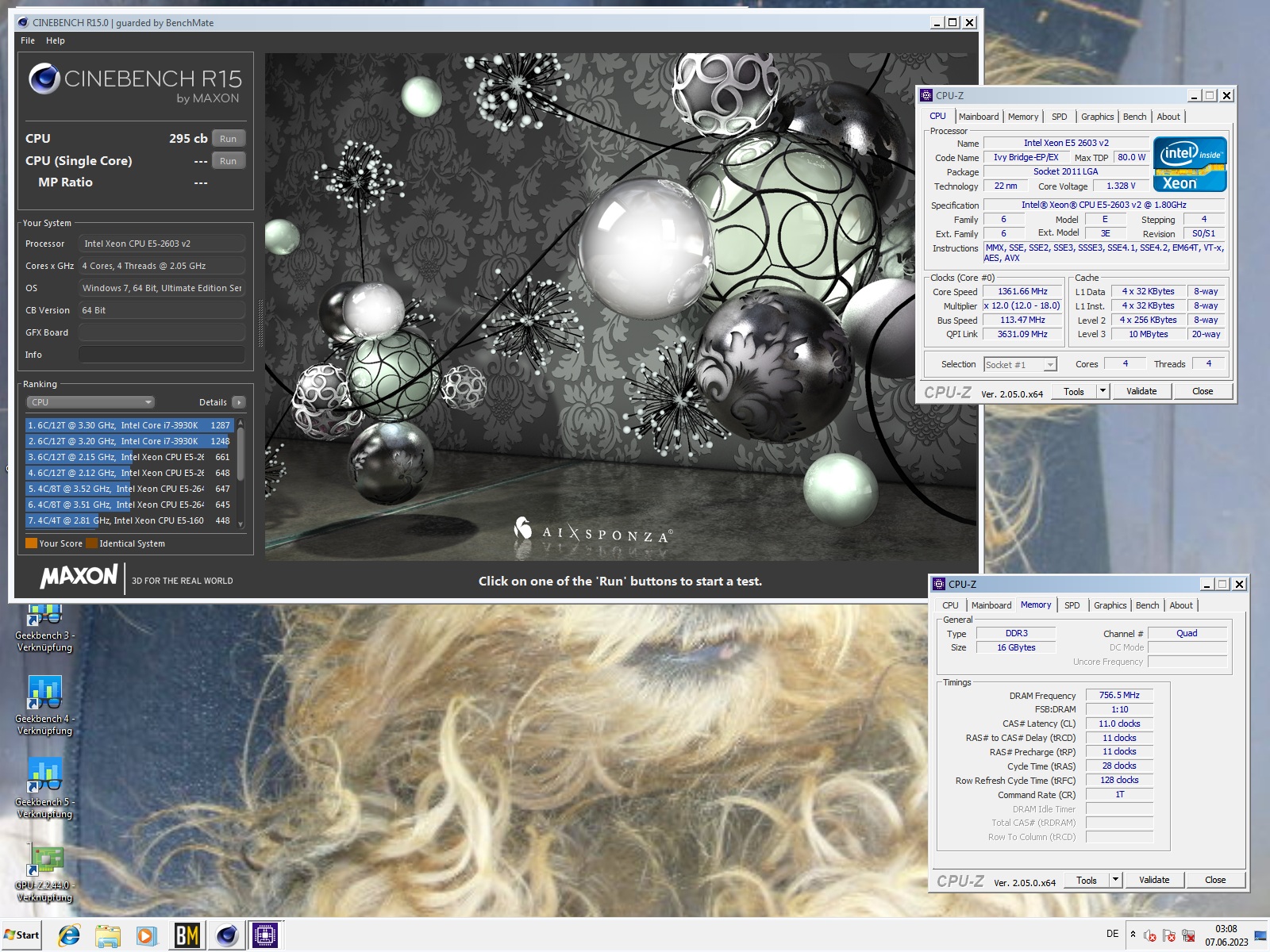Click the Info text field
Viewport: 1270px width, 952px height.
[161, 355]
